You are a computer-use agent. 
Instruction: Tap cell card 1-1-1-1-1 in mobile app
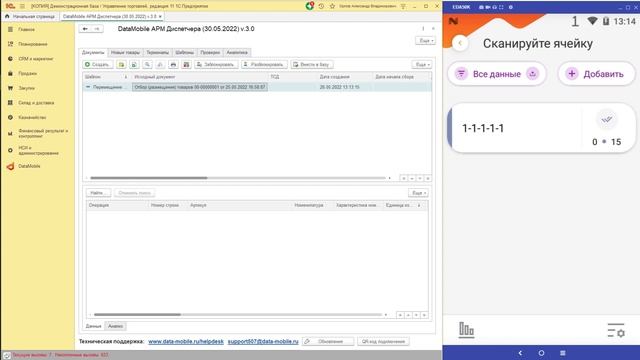click(542, 128)
